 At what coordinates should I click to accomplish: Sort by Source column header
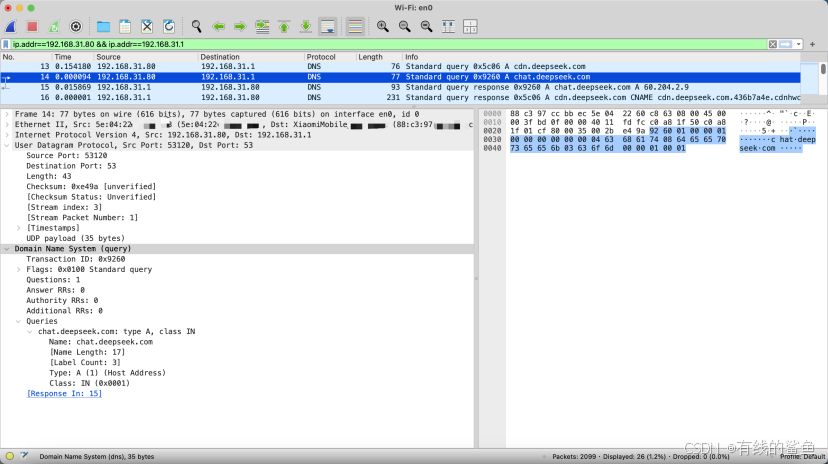click(x=146, y=56)
